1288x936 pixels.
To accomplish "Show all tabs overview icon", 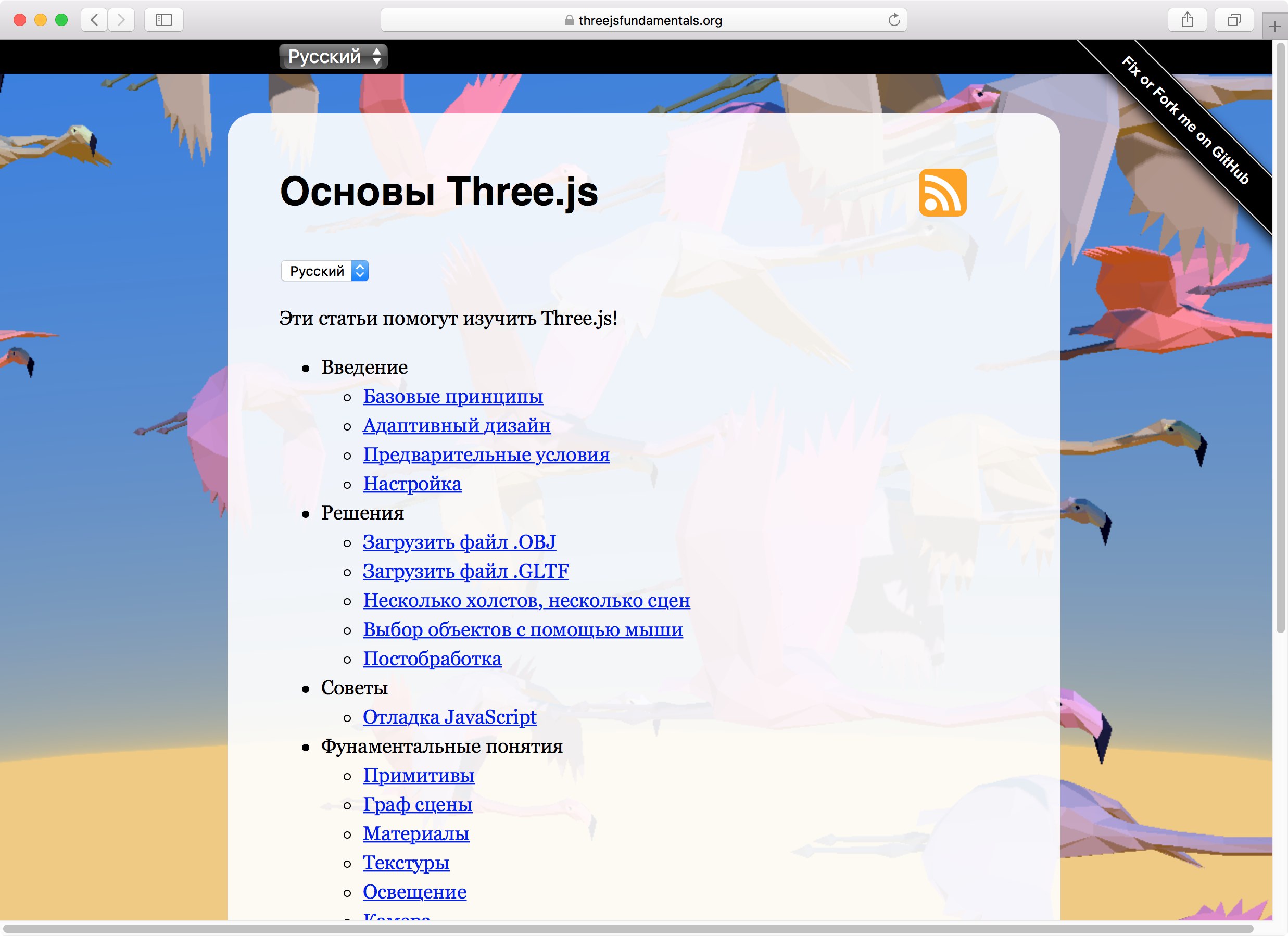I will 1234,20.
